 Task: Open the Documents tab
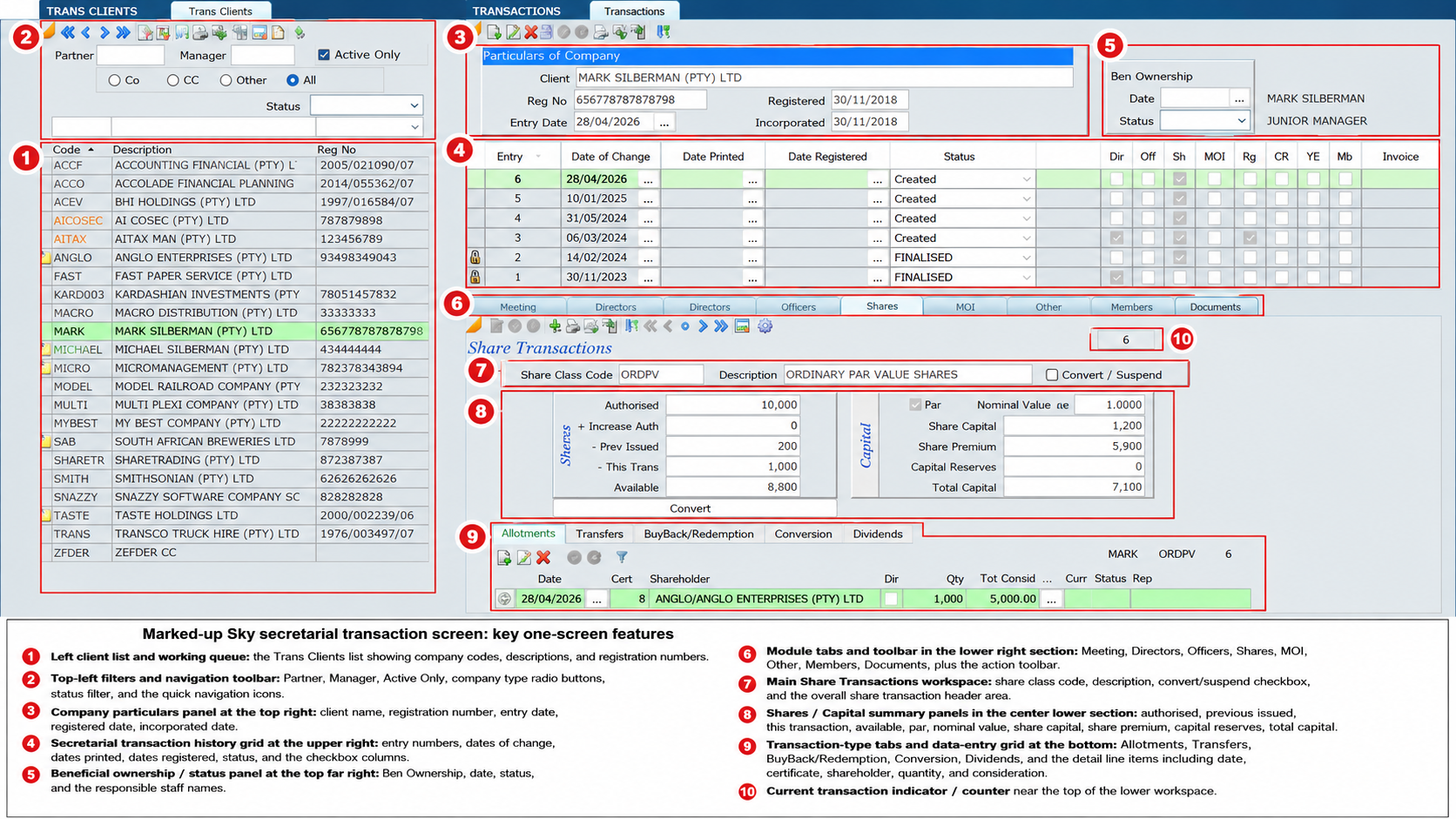1215,307
